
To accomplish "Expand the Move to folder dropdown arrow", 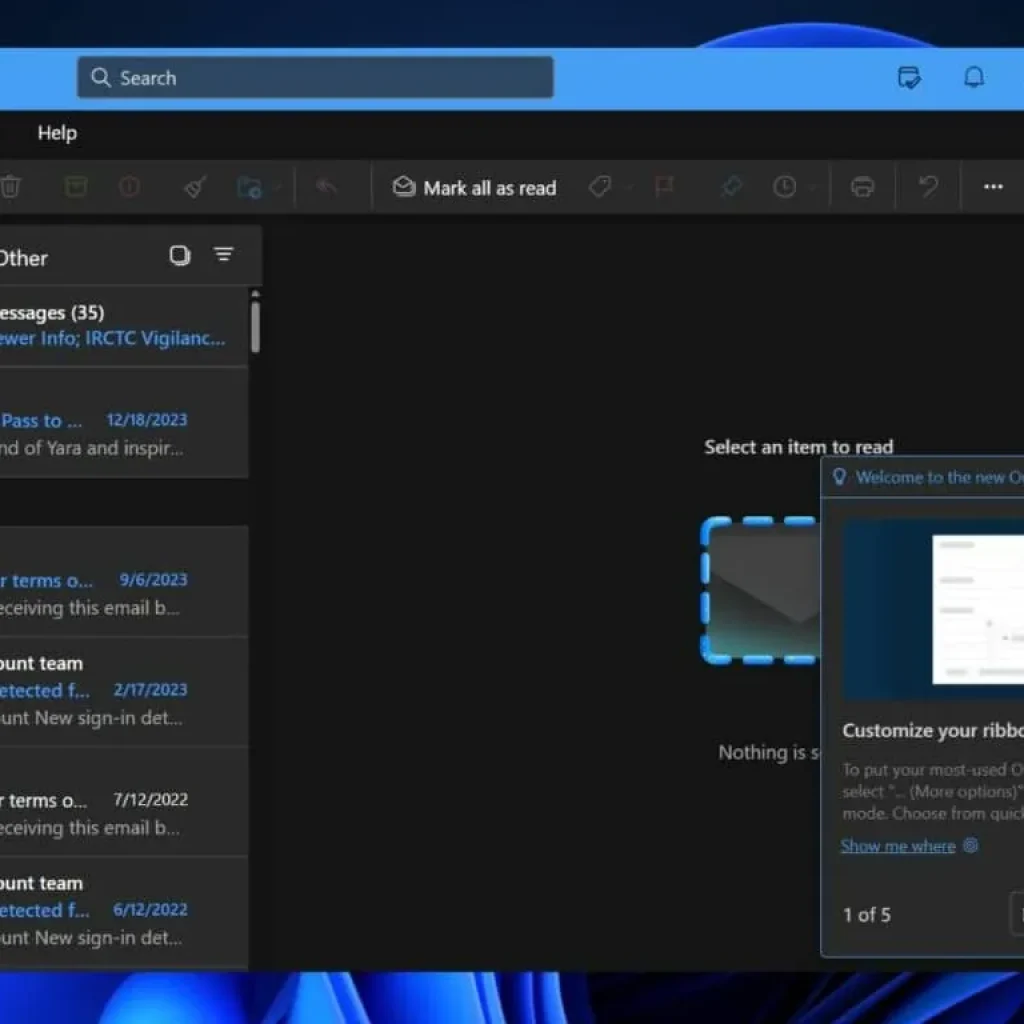I will click(x=277, y=188).
